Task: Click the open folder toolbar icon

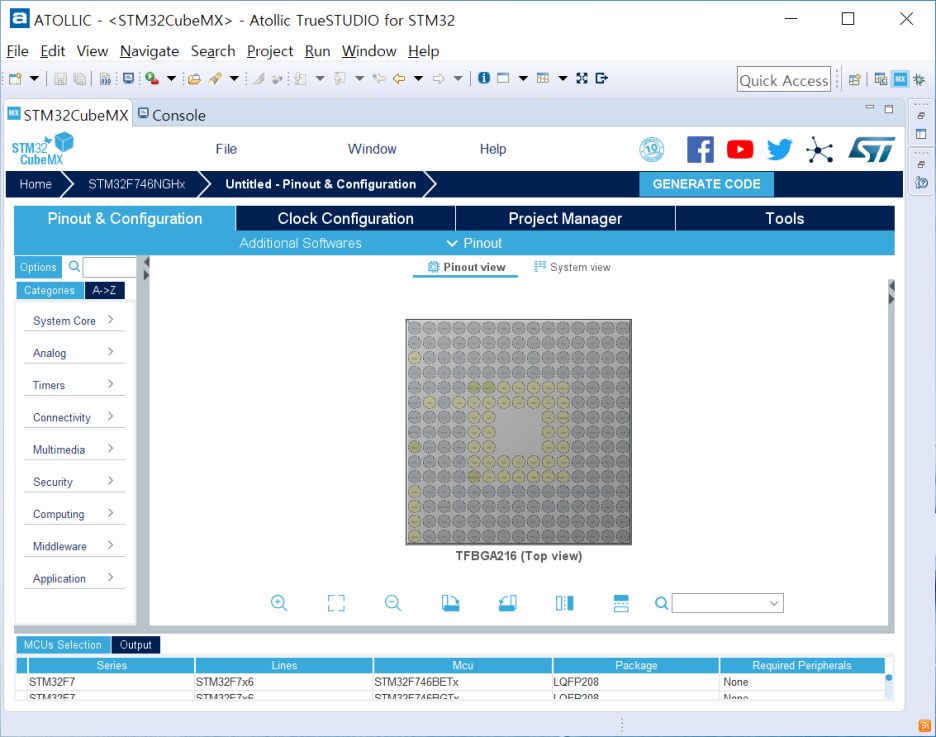Action: click(x=194, y=78)
